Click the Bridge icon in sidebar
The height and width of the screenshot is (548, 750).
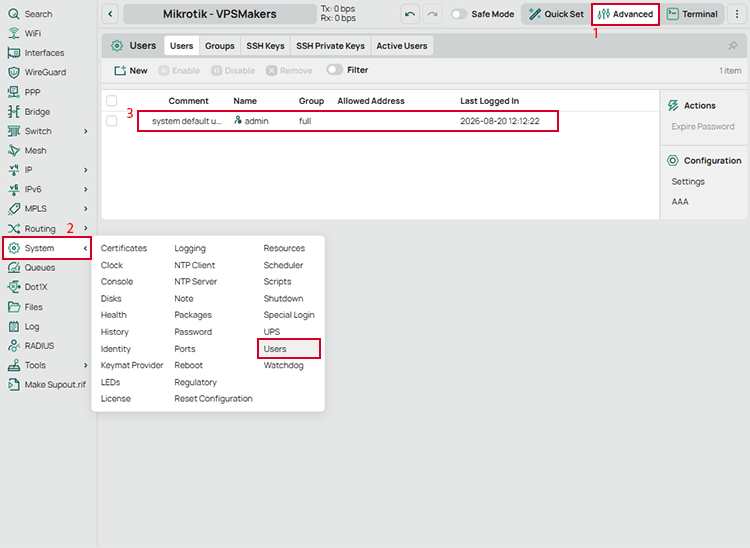point(14,111)
